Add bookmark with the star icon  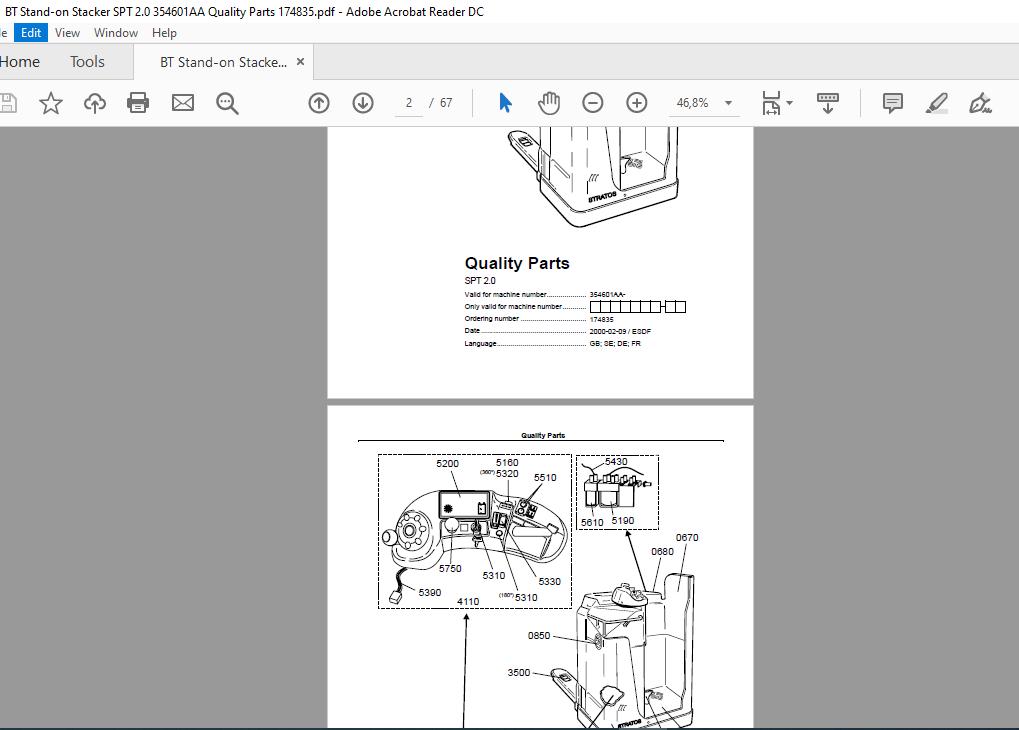click(x=51, y=103)
